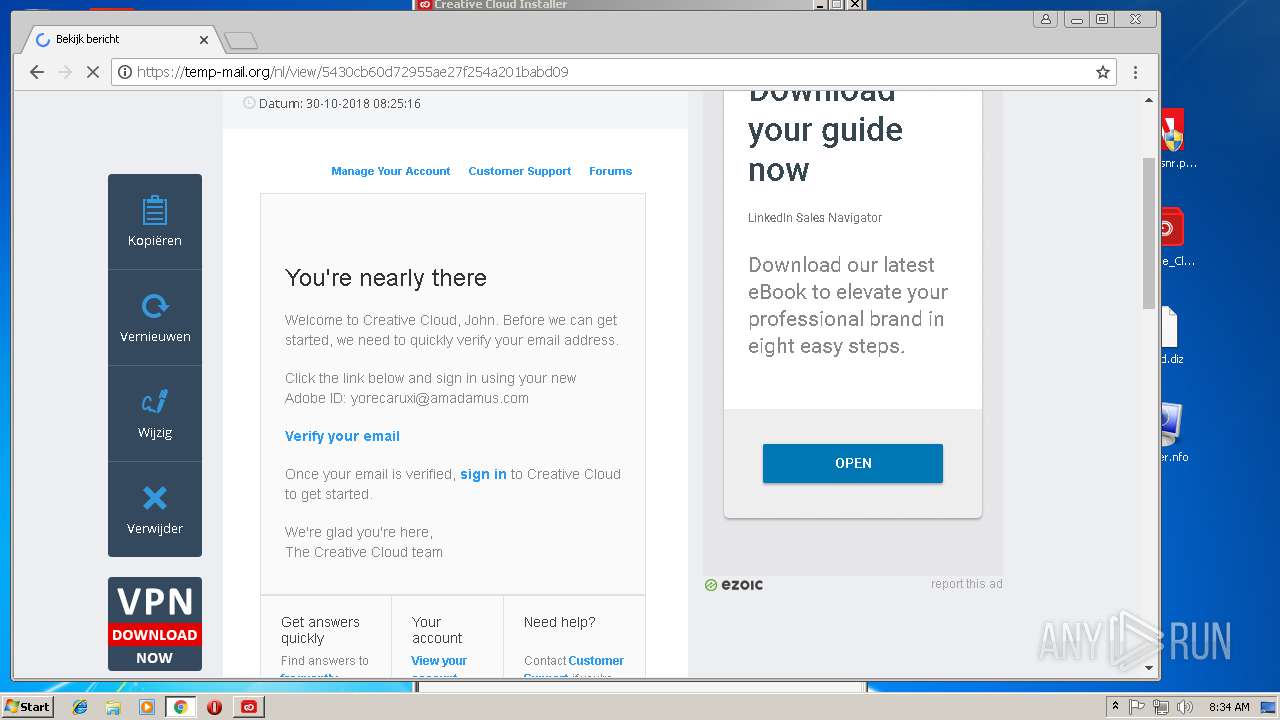Click the Verify your email link
This screenshot has width=1280, height=720.
(342, 436)
